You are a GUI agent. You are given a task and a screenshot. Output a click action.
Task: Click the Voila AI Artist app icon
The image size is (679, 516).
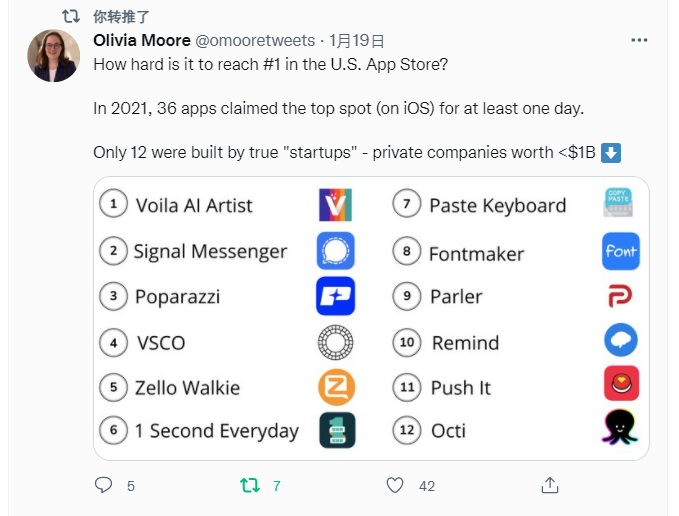click(335, 204)
